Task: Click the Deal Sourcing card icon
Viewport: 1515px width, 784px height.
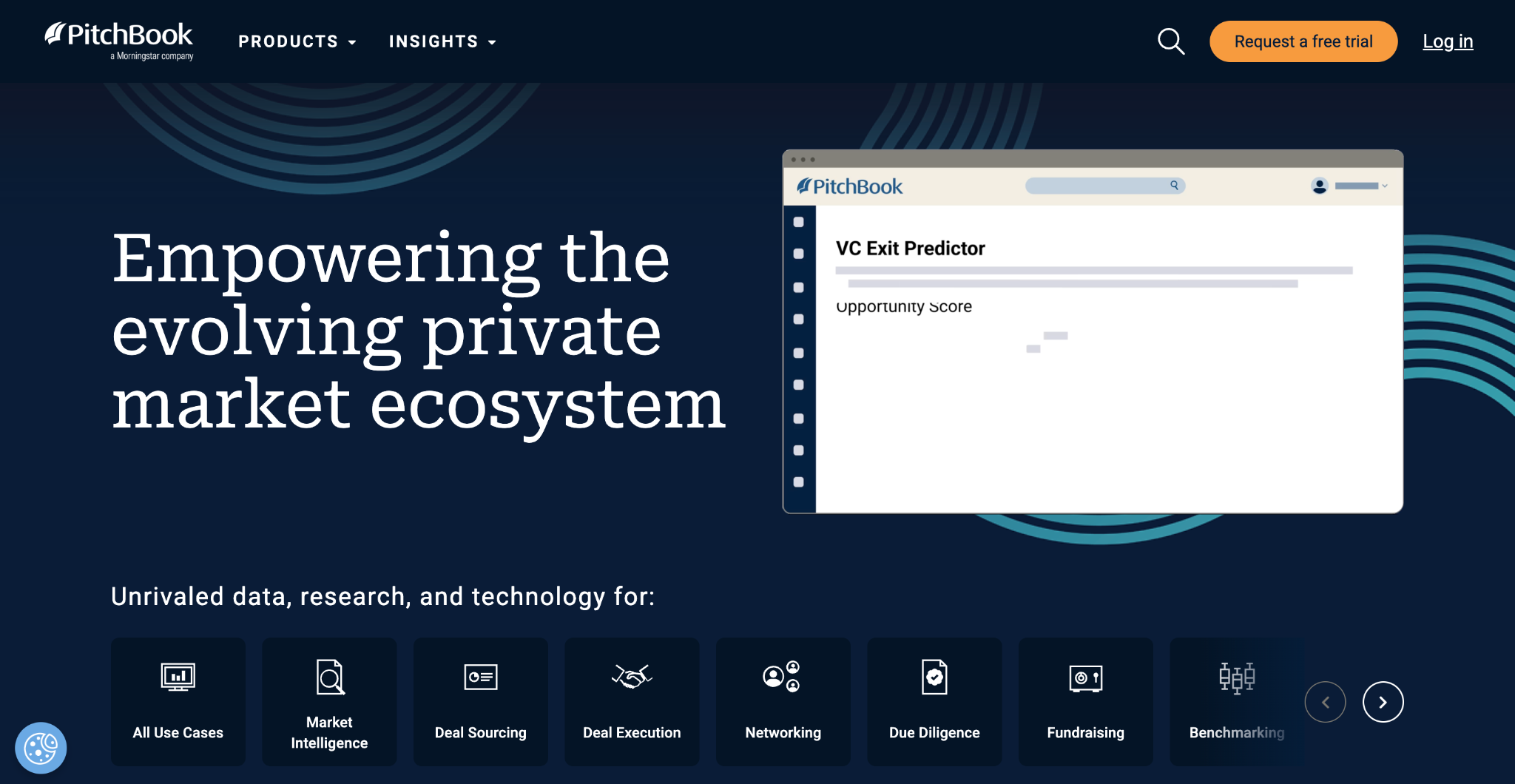Action: tap(481, 677)
